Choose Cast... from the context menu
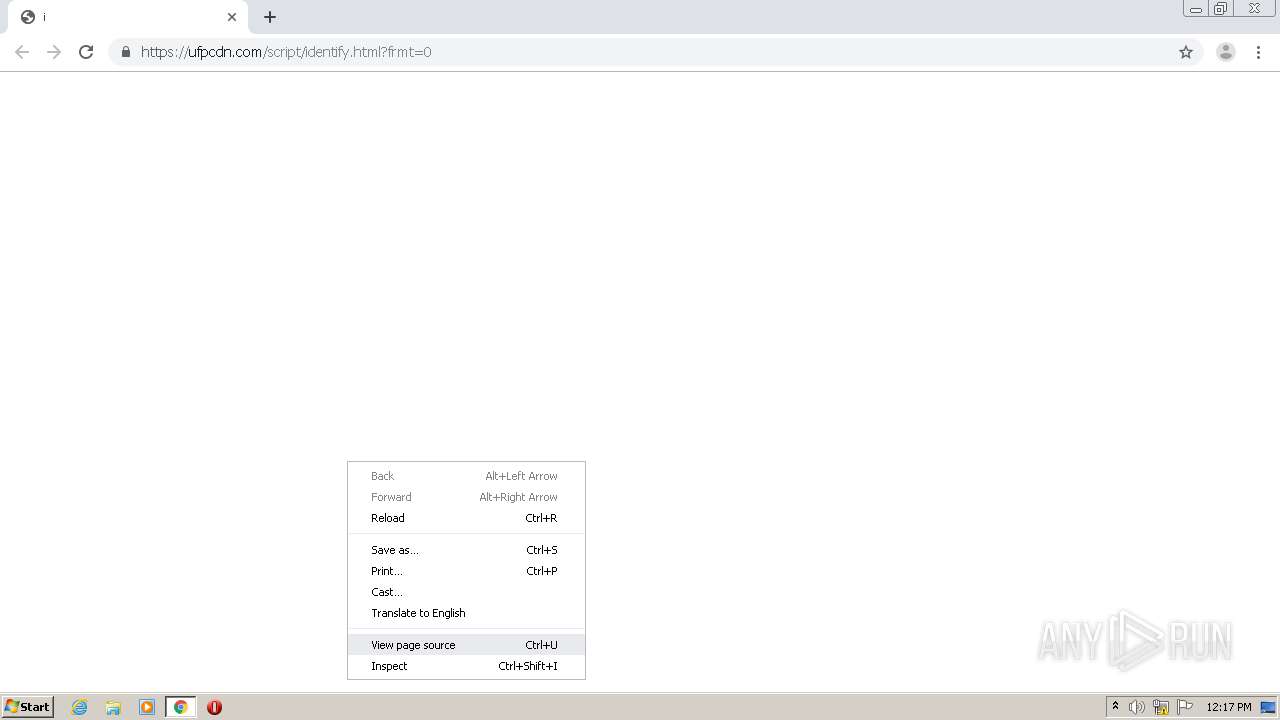Image resolution: width=1280 pixels, height=720 pixels. click(466, 592)
